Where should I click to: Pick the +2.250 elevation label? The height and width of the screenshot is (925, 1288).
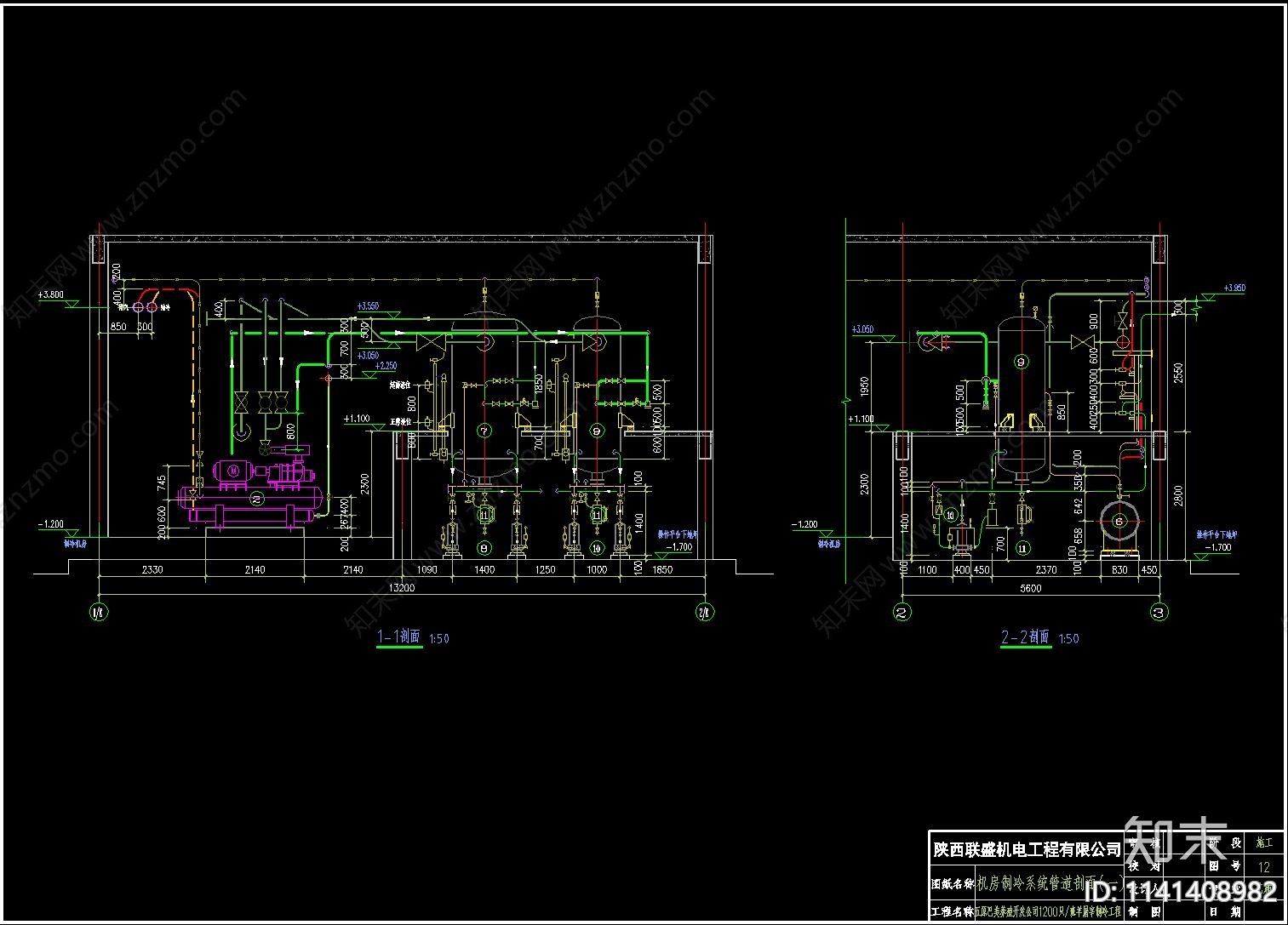click(385, 366)
